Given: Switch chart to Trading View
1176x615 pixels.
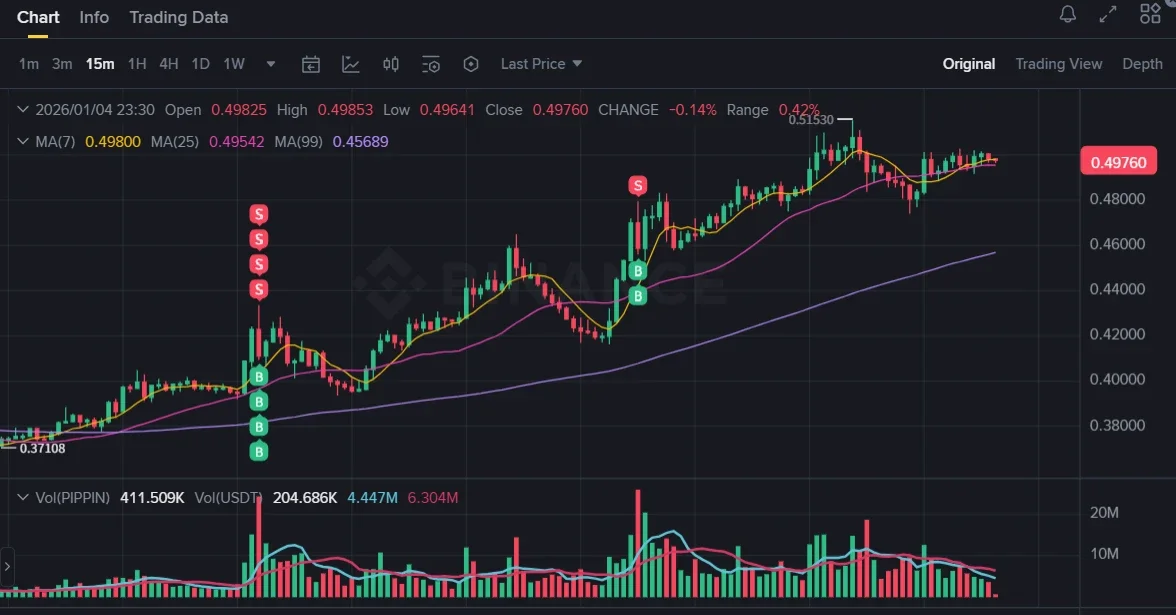Looking at the screenshot, I should pos(1058,64).
